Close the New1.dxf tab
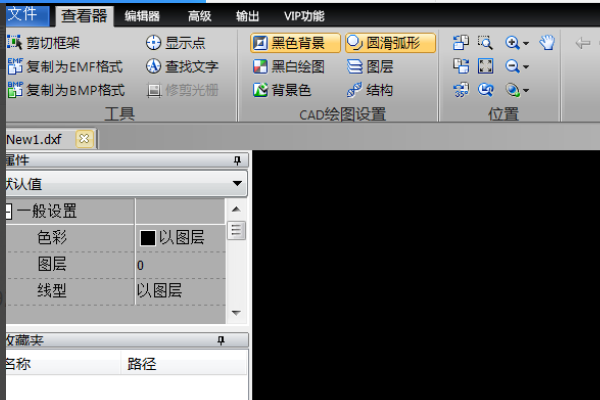Viewport: 600px width, 400px height. click(84, 139)
